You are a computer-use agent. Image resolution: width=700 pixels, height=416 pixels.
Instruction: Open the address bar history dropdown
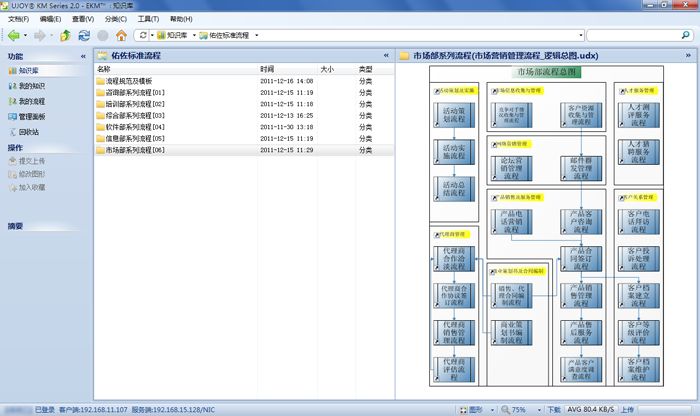[x=580, y=35]
